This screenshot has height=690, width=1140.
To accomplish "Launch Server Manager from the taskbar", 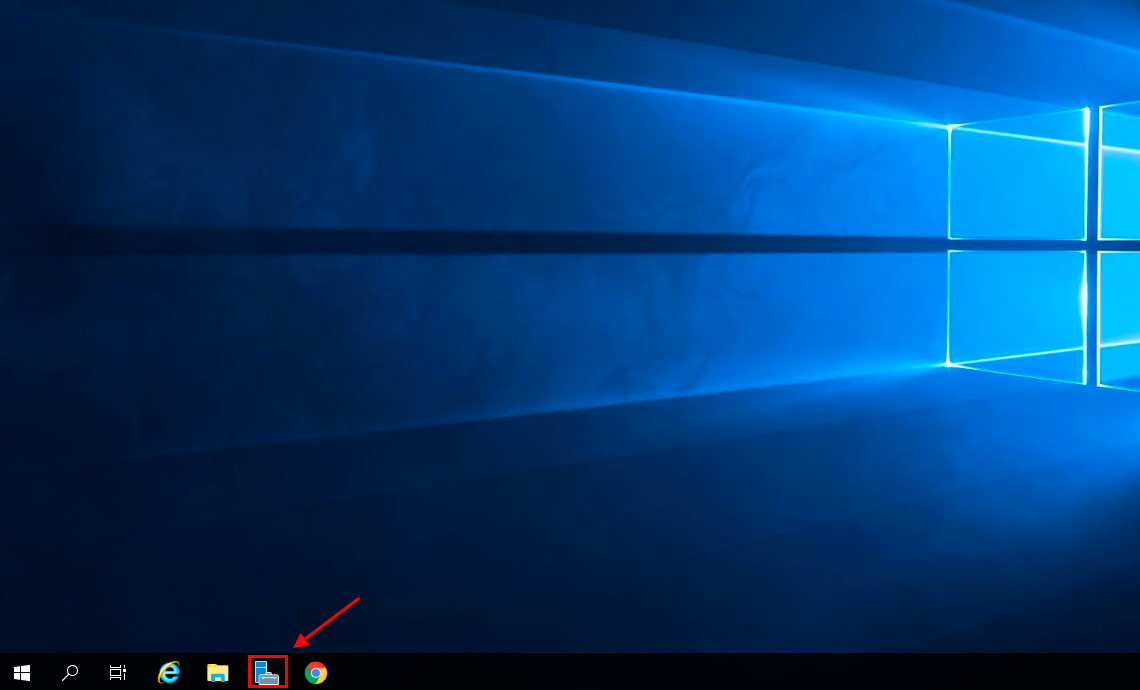I will click(268, 673).
